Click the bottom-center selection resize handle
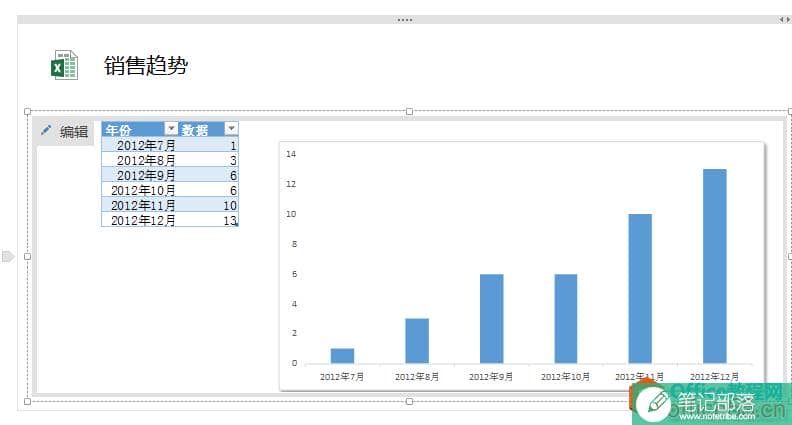 pos(409,402)
